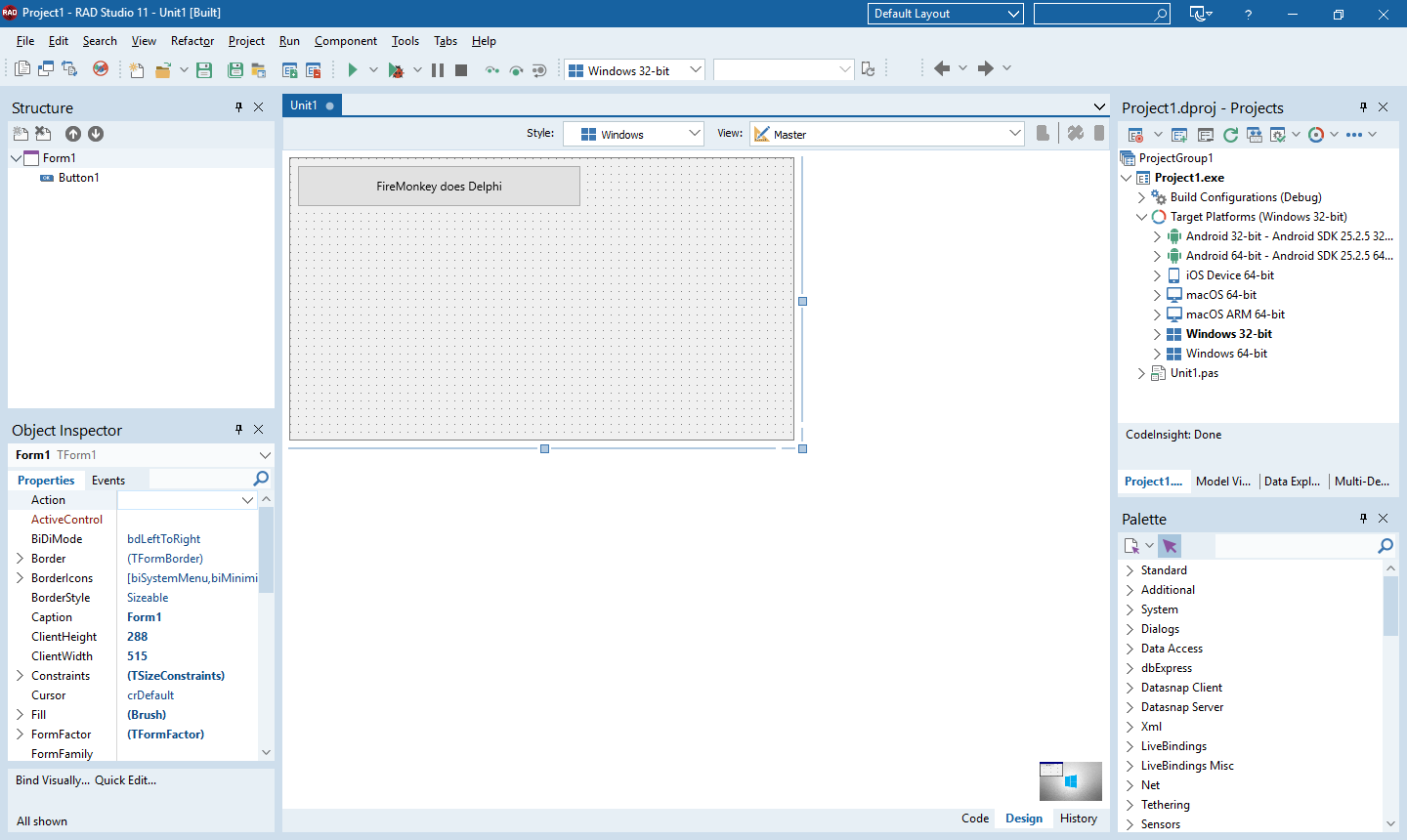Select Button1 in Structure tree
This screenshot has height=840, width=1407.
[x=78, y=178]
